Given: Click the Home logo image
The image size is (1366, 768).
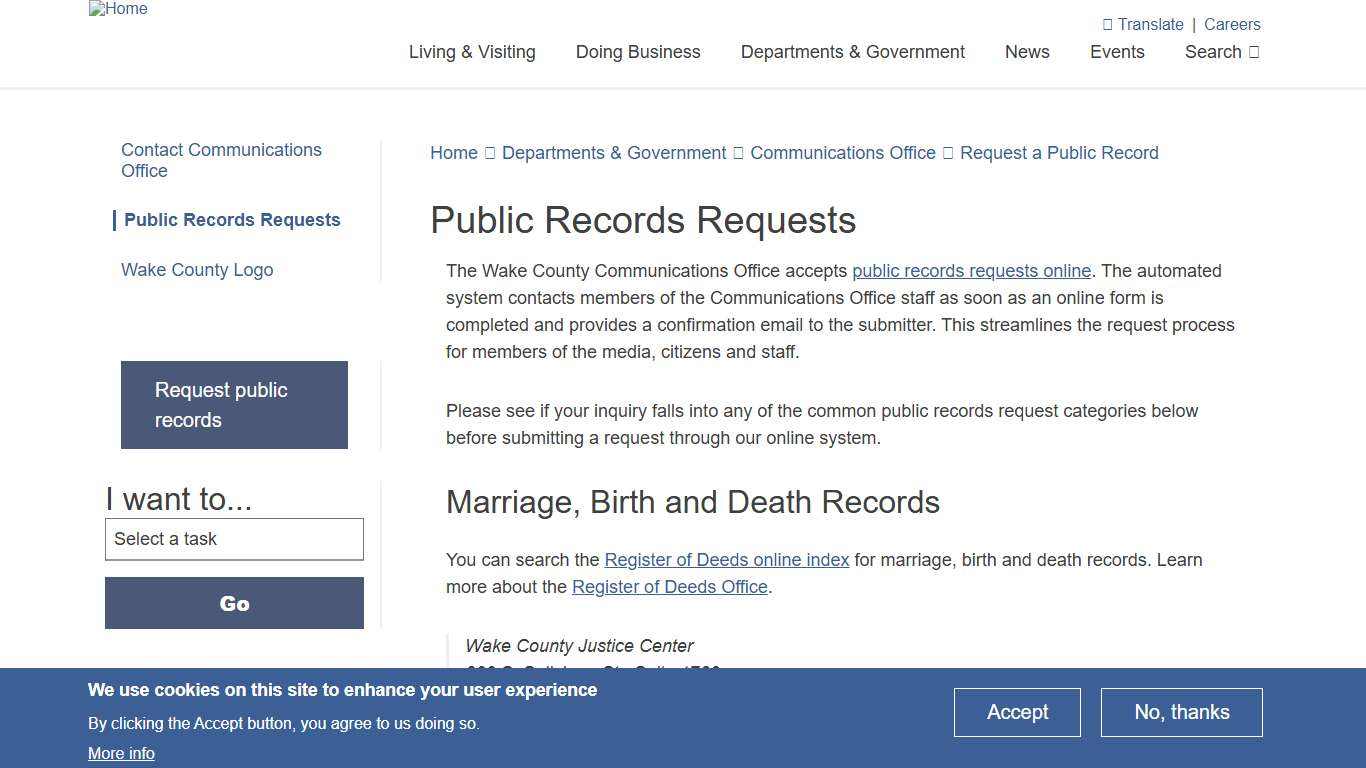Looking at the screenshot, I should tap(117, 9).
